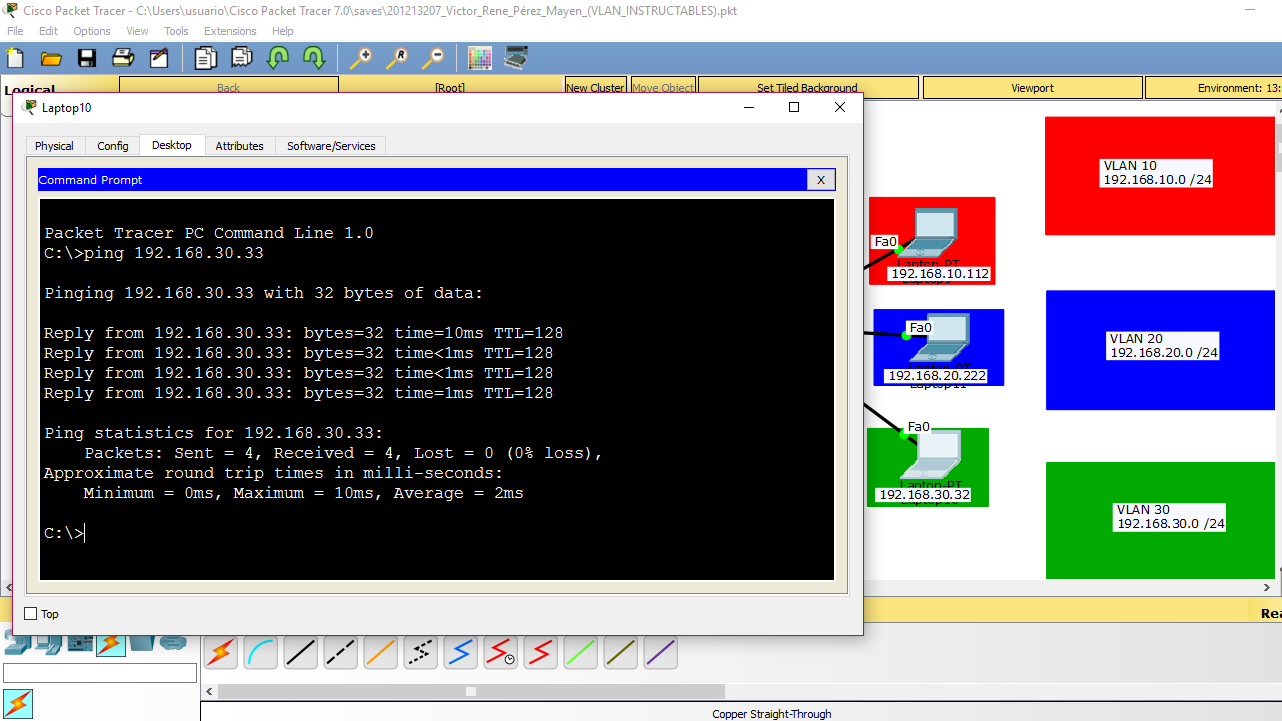Reset zoom with the R magnifier
Viewport: 1282px width, 721px height.
(397, 58)
